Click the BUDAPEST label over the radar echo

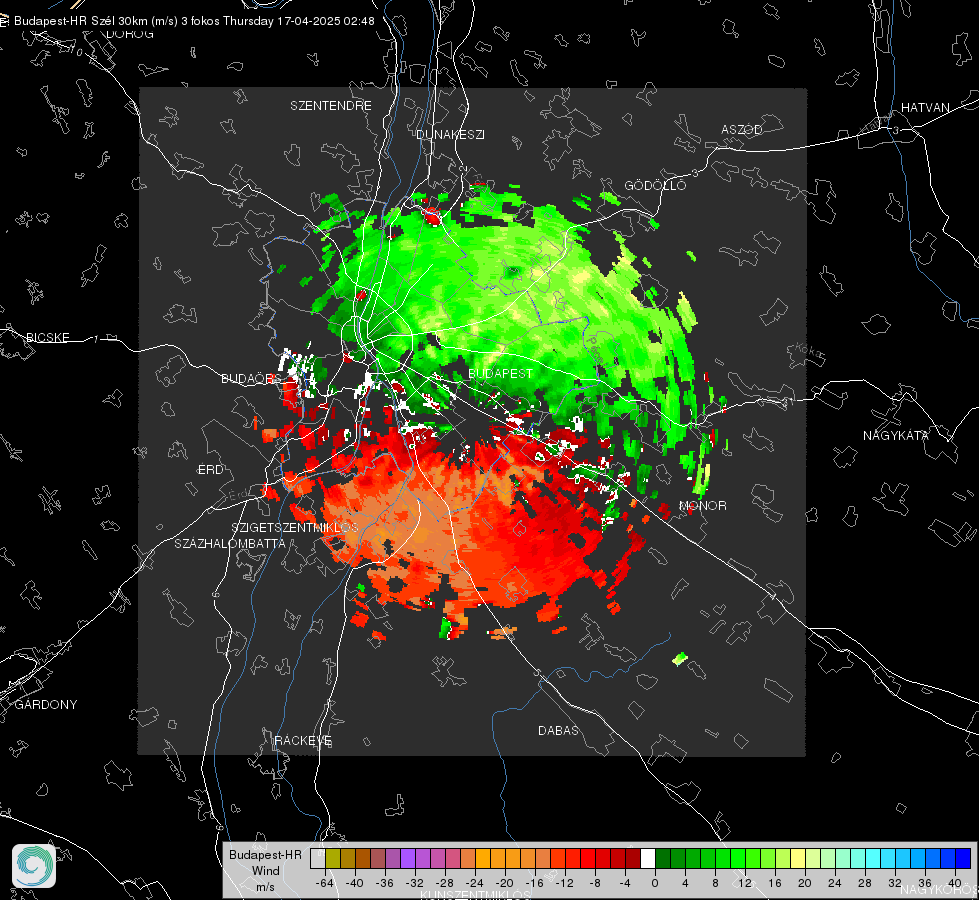pos(501,373)
